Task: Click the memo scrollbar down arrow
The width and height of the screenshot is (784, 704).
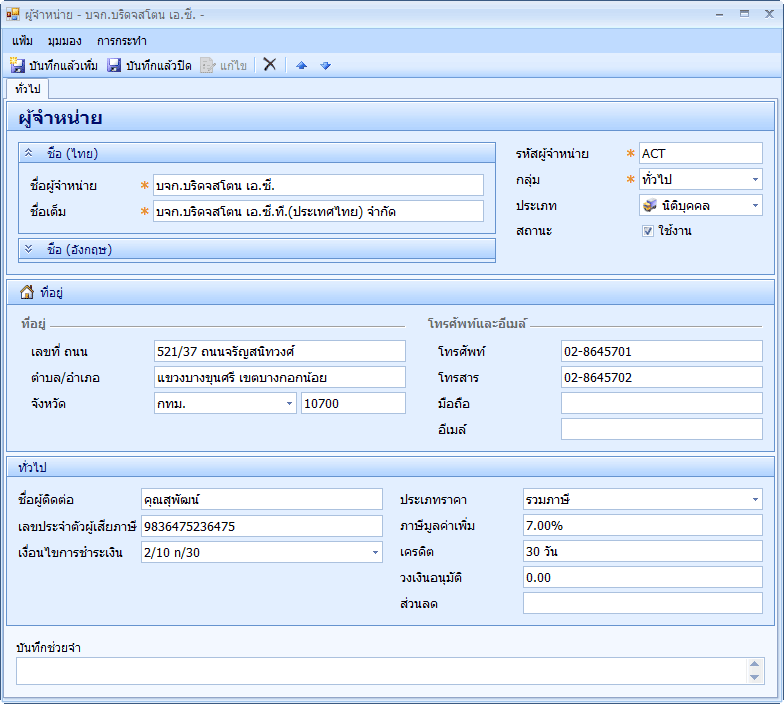Action: click(755, 677)
